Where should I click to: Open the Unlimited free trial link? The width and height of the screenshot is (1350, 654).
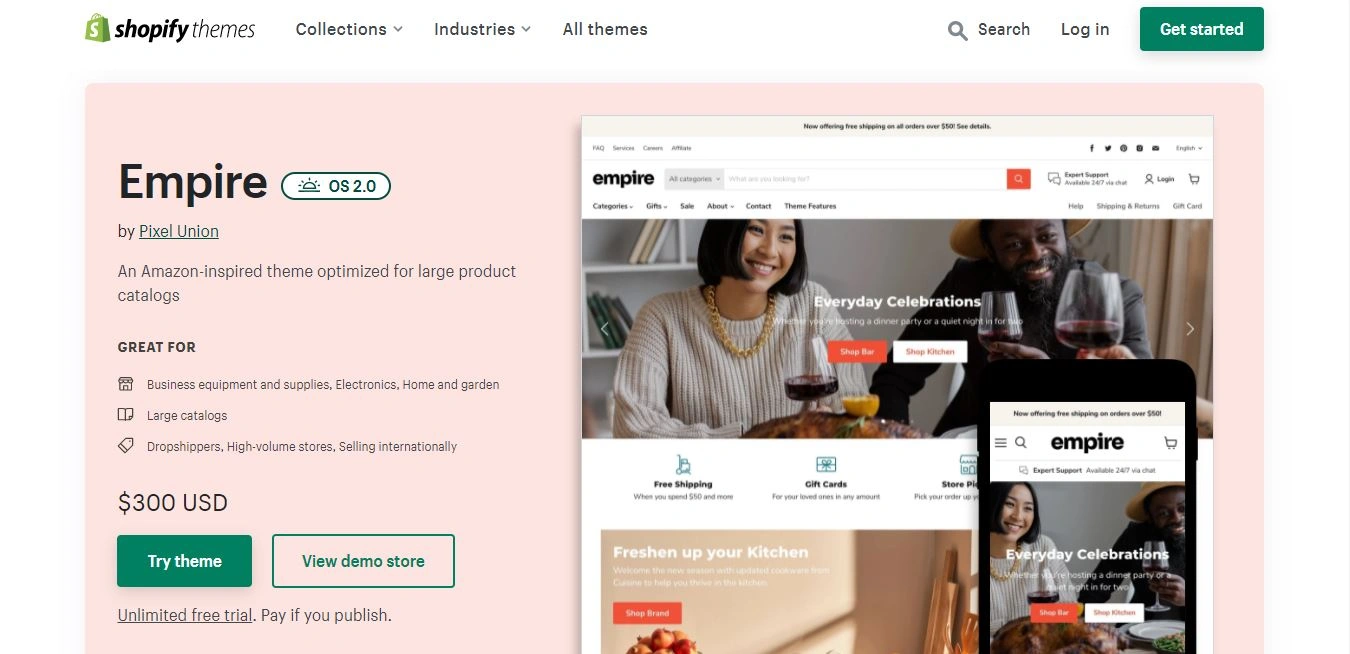click(x=185, y=615)
